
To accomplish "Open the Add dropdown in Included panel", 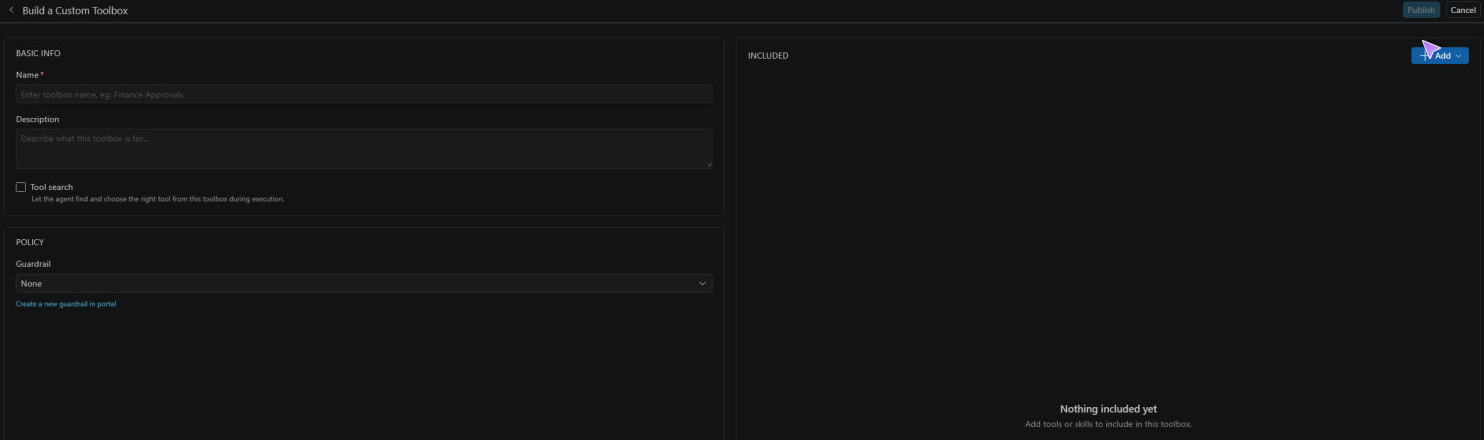I will tap(1439, 56).
